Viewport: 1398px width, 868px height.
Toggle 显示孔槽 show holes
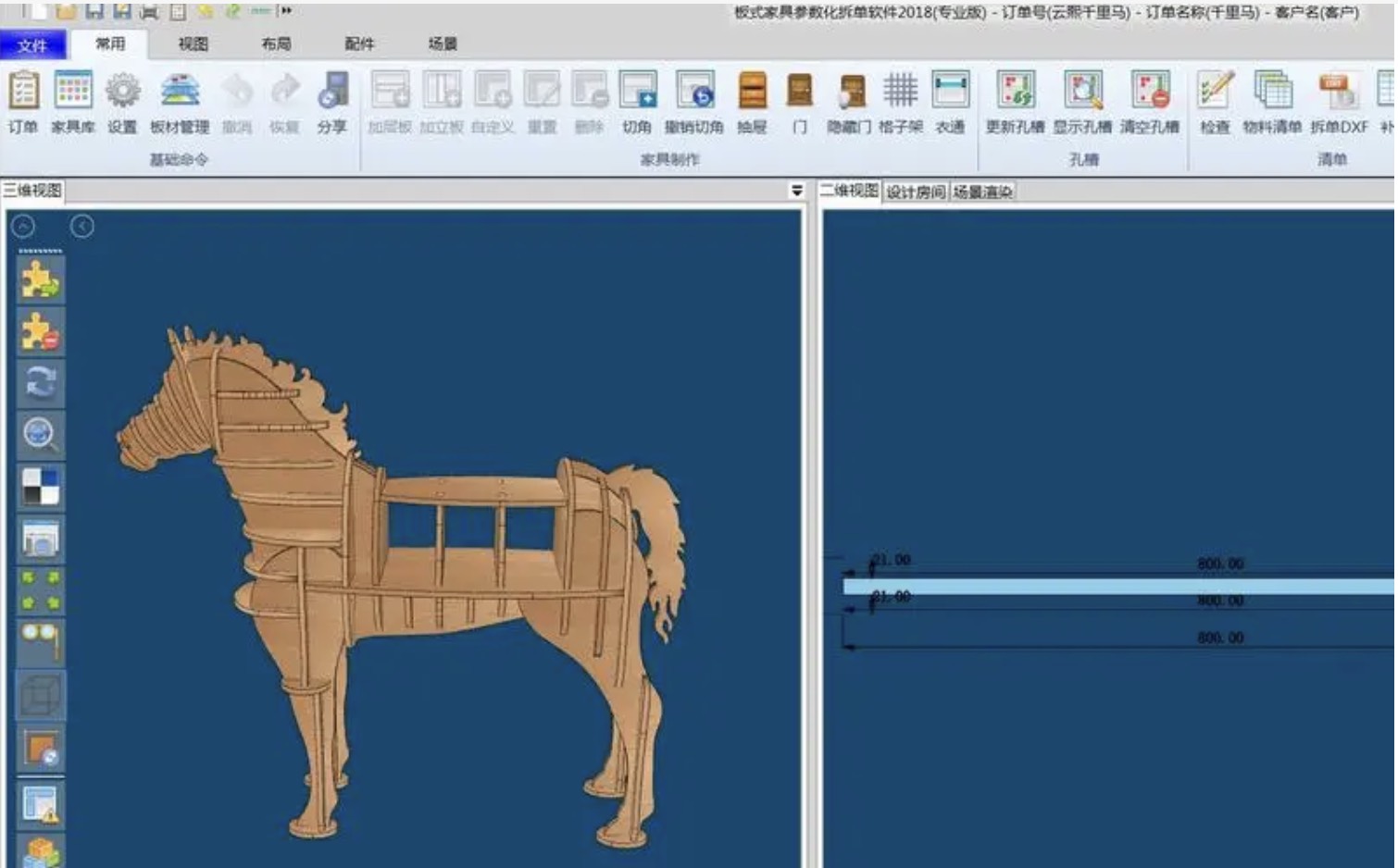[1082, 102]
